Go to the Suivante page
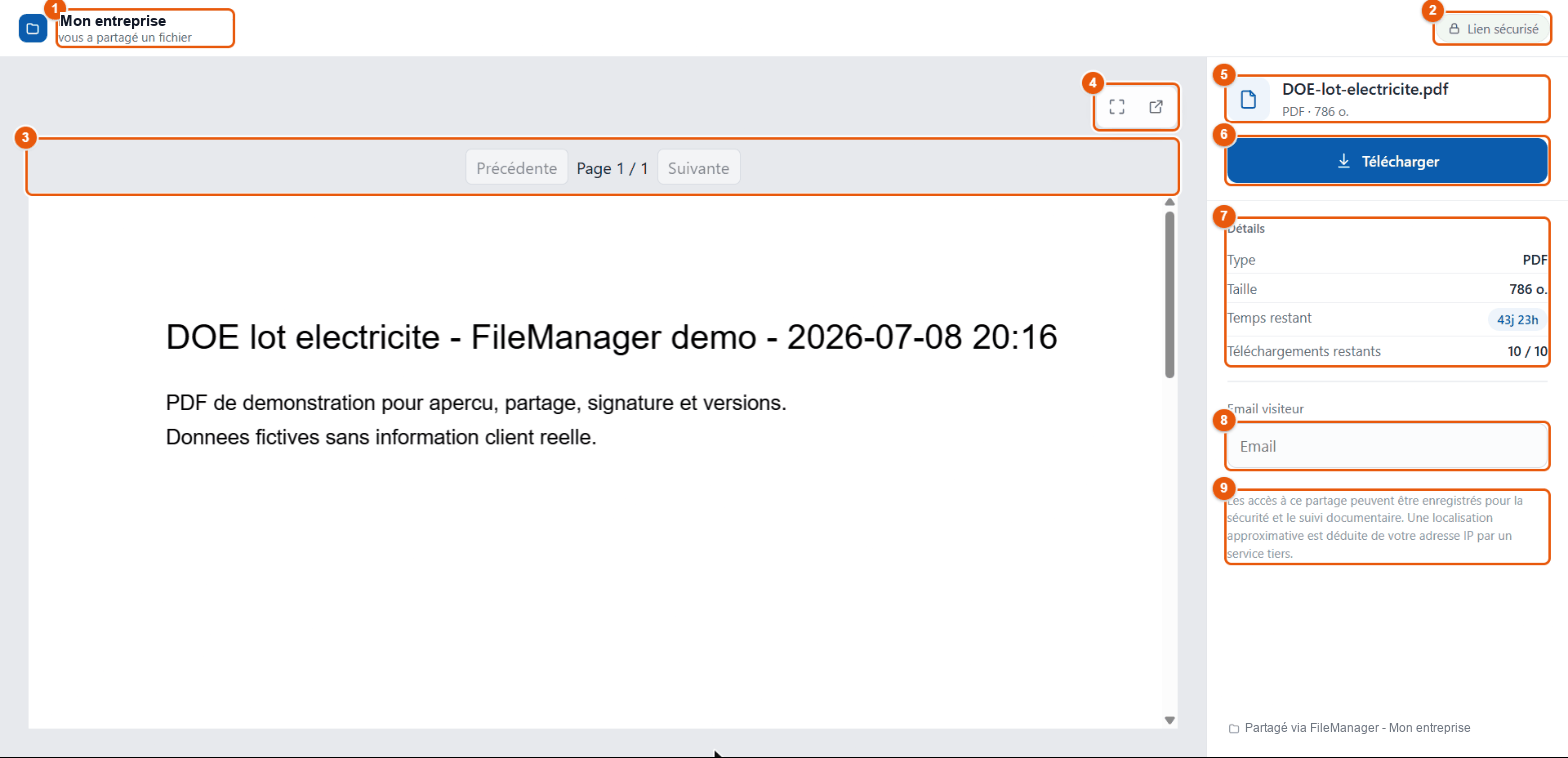 tap(698, 168)
